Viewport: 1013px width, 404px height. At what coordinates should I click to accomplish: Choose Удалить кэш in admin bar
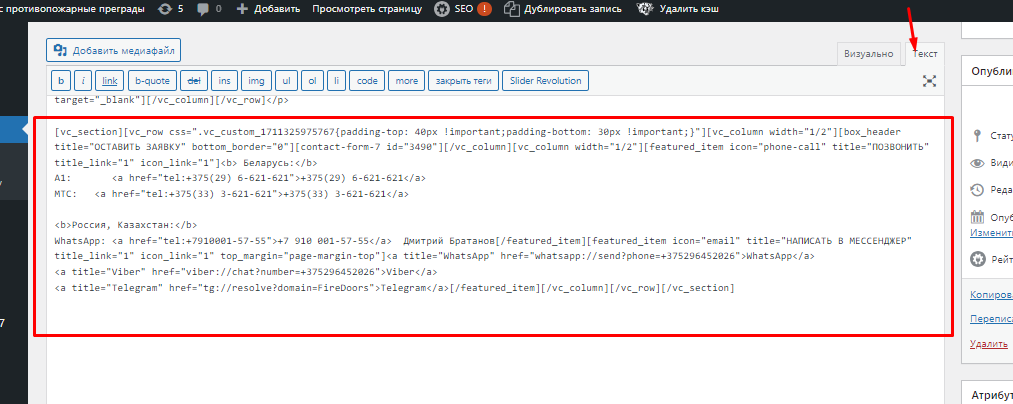click(x=689, y=9)
